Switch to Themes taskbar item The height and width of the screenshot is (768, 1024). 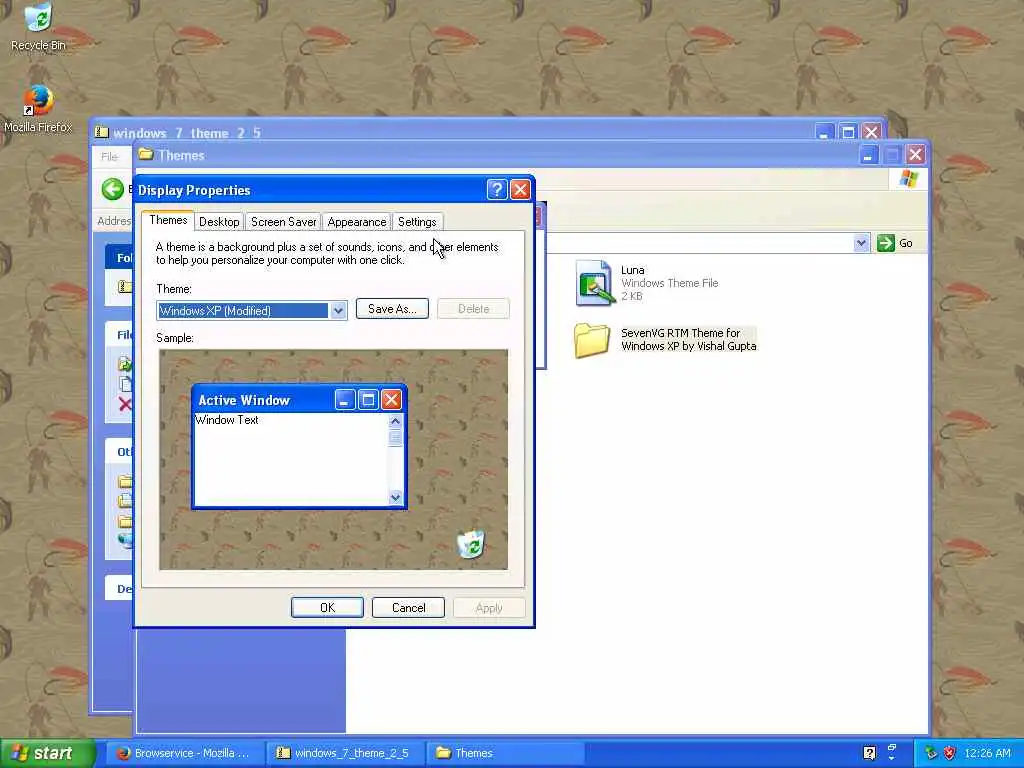(505, 753)
